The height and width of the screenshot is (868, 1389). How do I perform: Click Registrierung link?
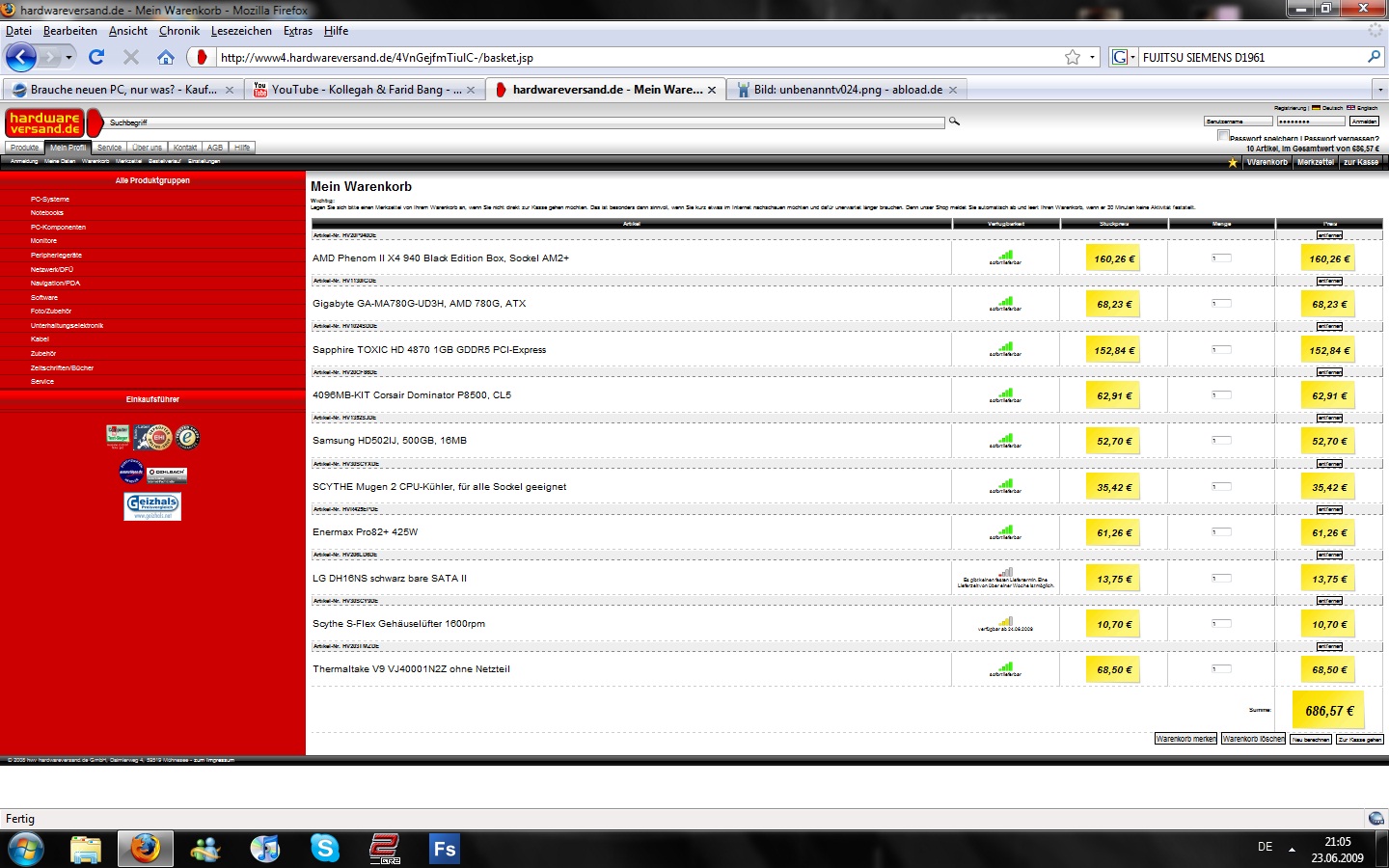coord(1290,108)
